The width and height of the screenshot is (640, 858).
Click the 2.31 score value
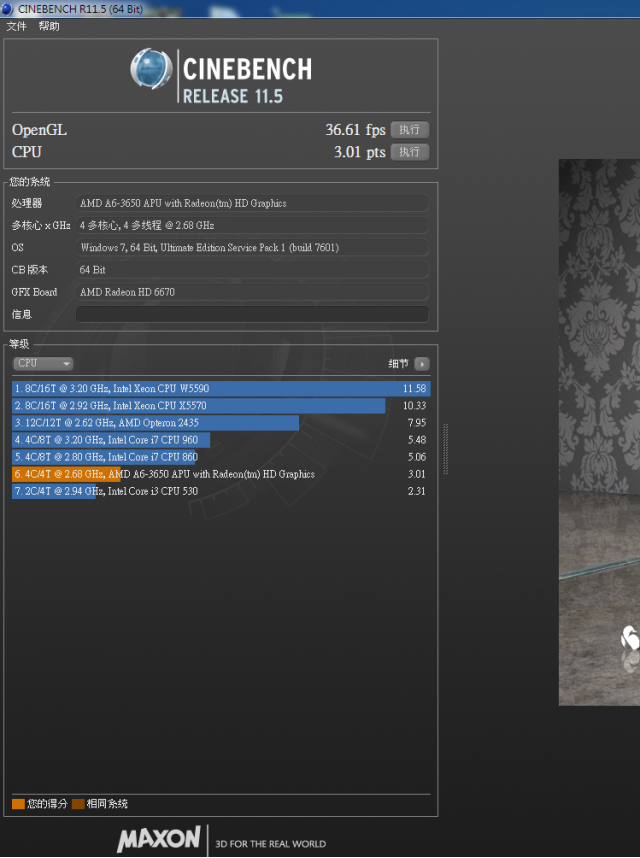pos(416,491)
